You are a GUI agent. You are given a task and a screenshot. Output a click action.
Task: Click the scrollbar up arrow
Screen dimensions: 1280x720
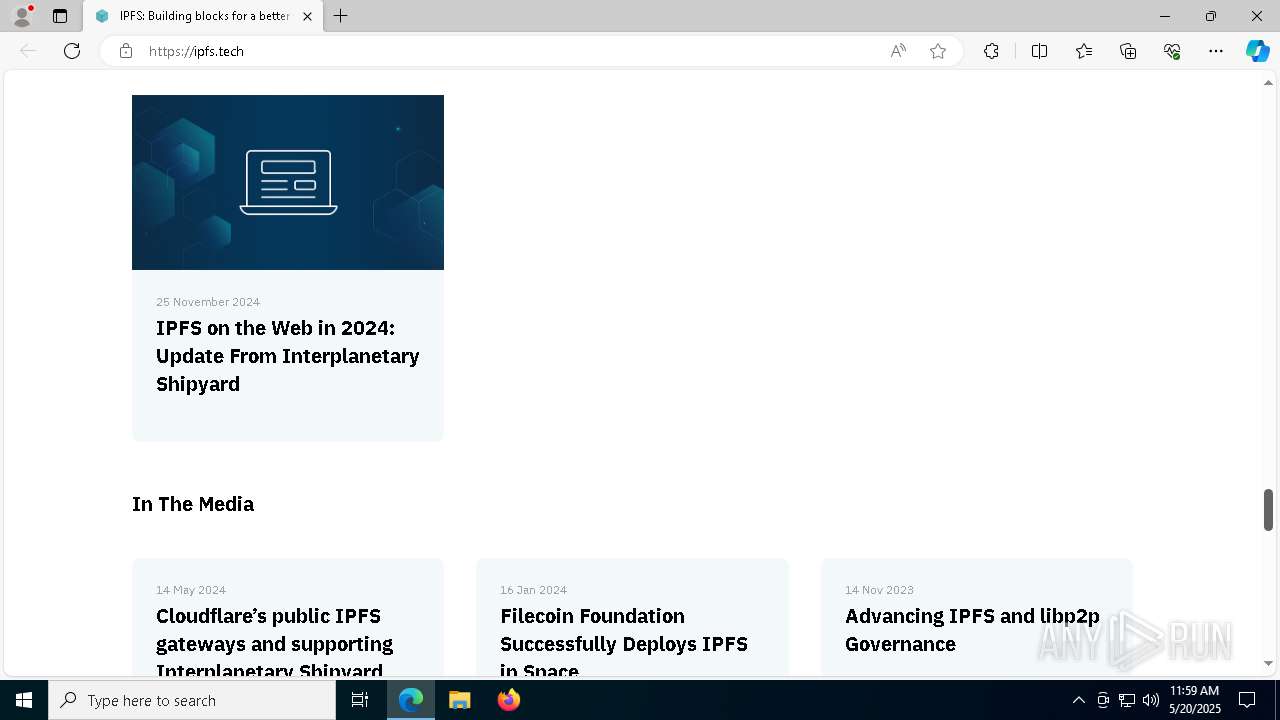[1269, 82]
